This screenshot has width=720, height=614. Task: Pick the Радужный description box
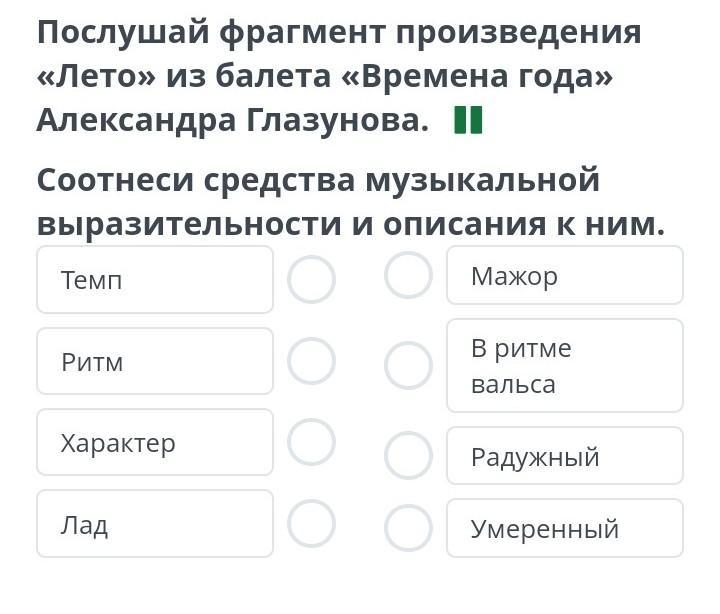pyautogui.click(x=564, y=456)
